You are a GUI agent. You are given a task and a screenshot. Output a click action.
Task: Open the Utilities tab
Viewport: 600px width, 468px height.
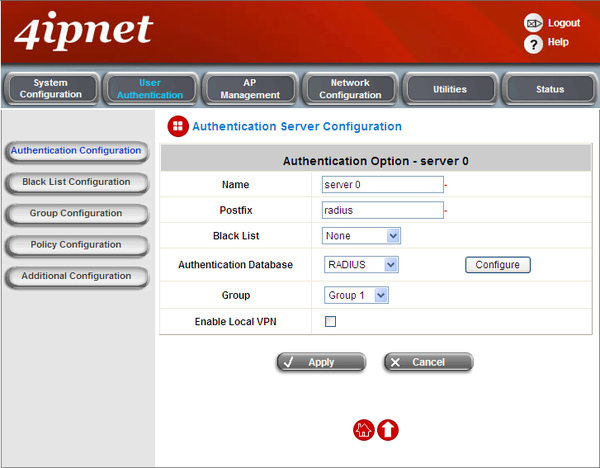point(450,89)
